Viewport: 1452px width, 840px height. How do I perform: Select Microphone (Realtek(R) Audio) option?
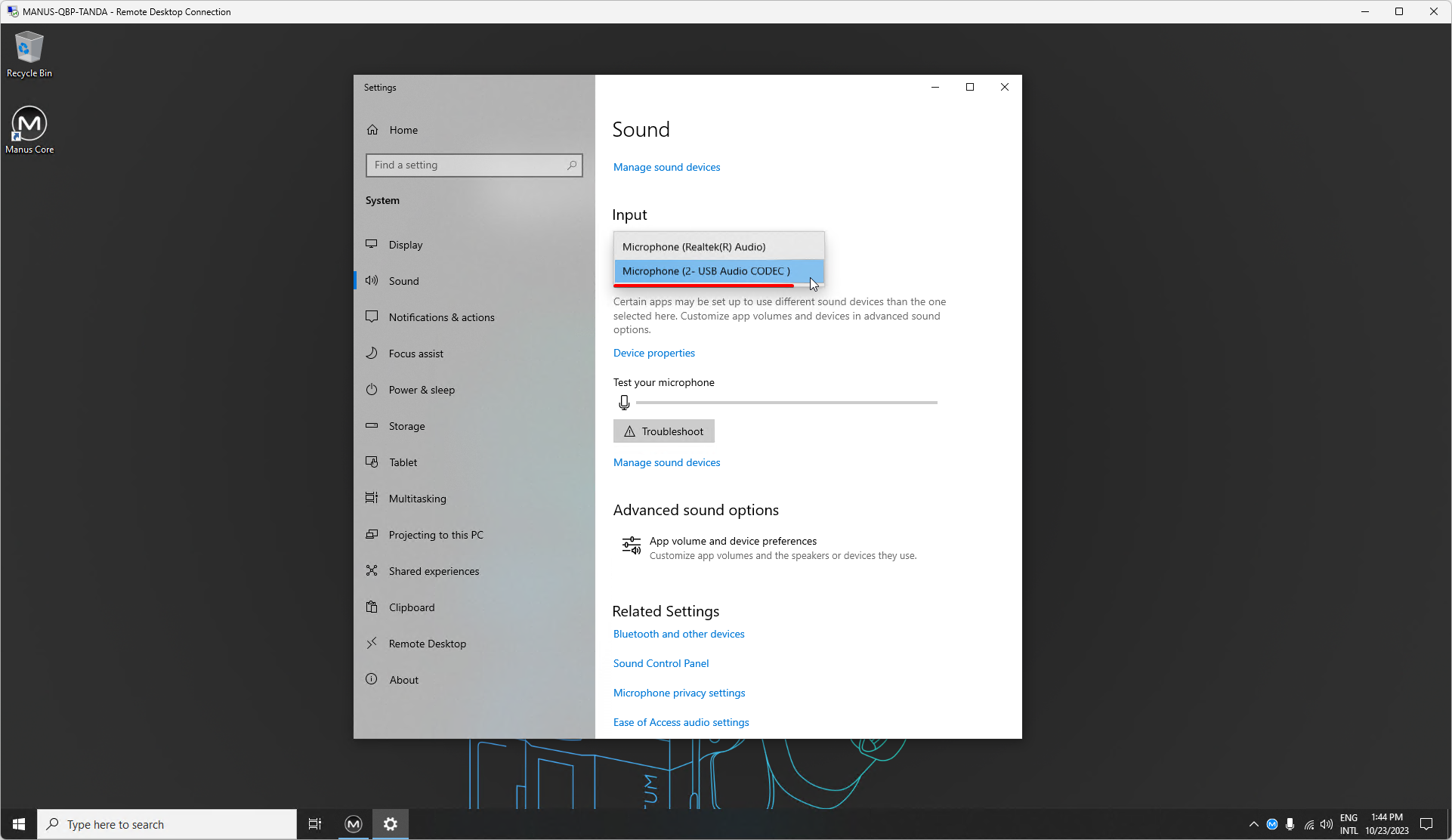pos(694,247)
